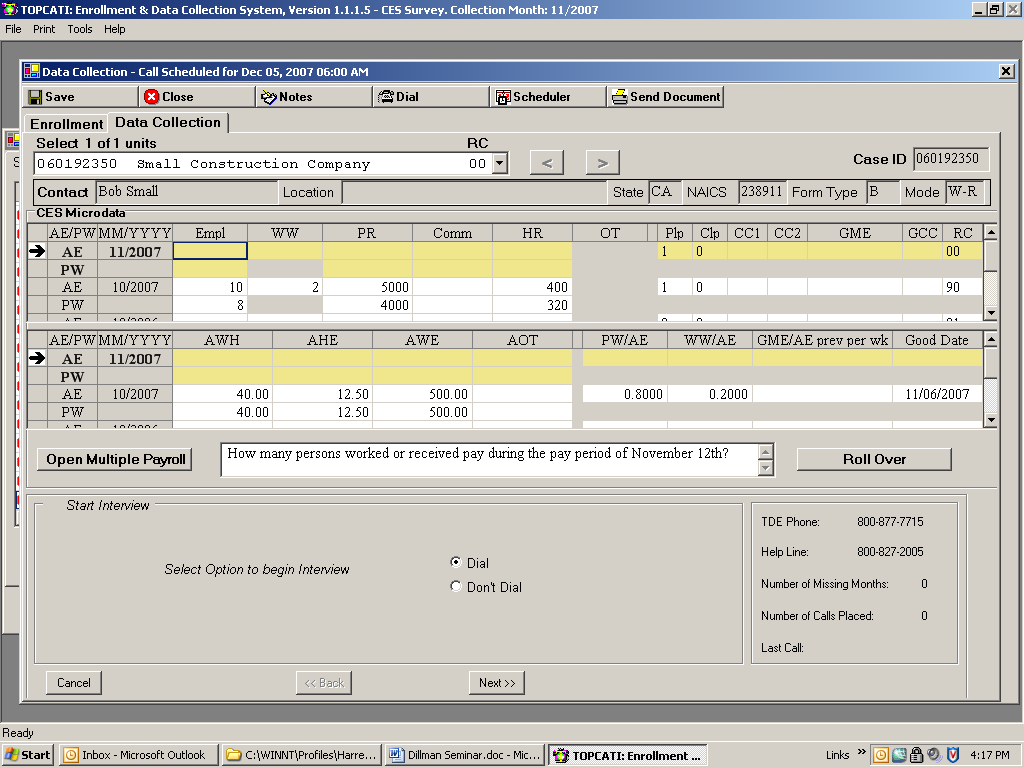
Task: Click the Start button in taskbar
Action: [x=28, y=755]
